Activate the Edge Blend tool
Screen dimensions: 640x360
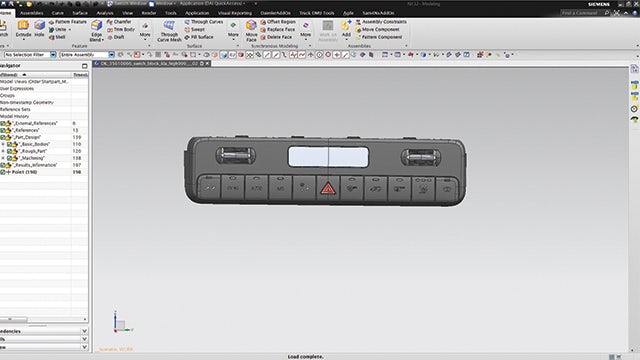[x=96, y=31]
